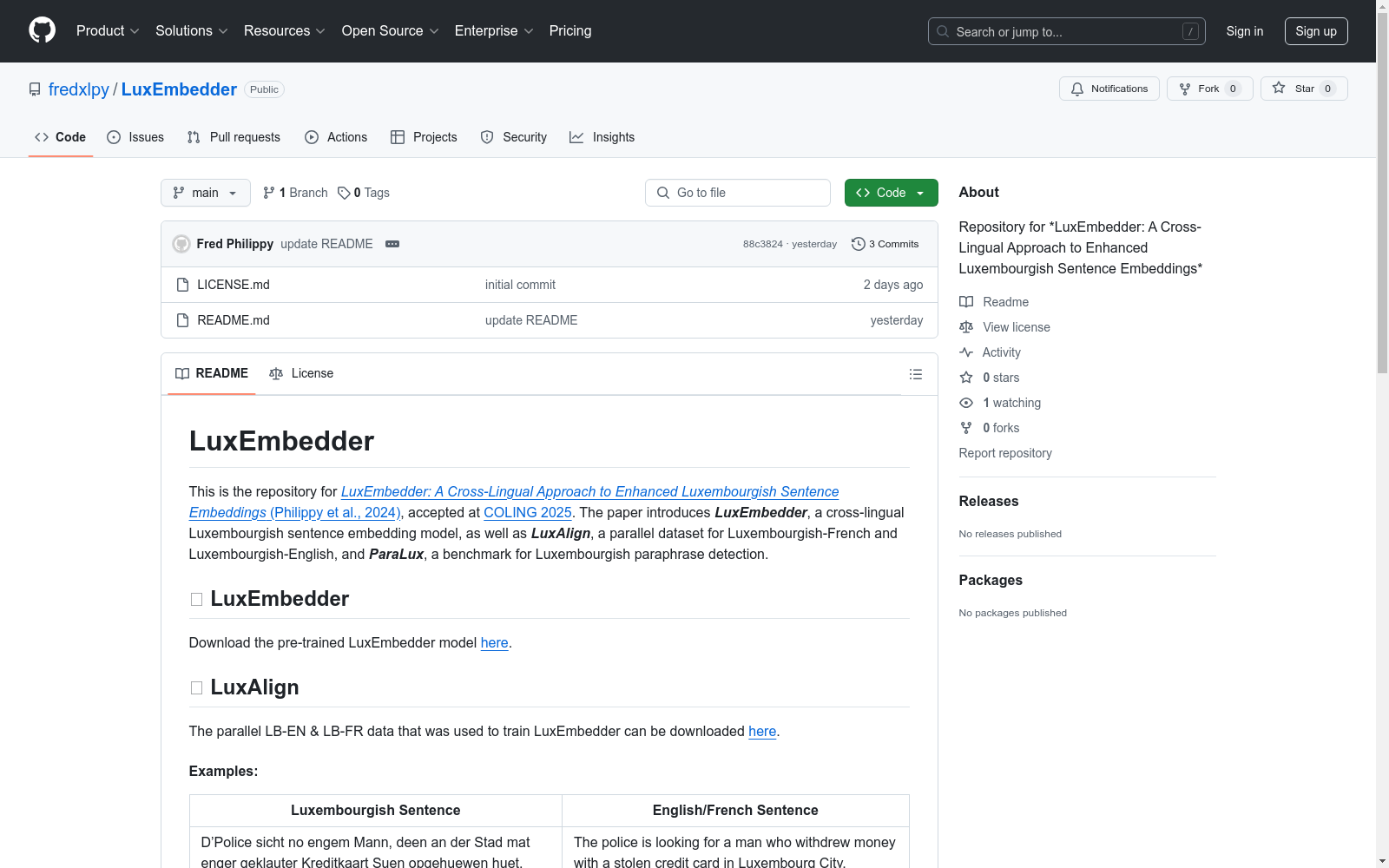Open the LuxEmbedder paper title link

514,502
